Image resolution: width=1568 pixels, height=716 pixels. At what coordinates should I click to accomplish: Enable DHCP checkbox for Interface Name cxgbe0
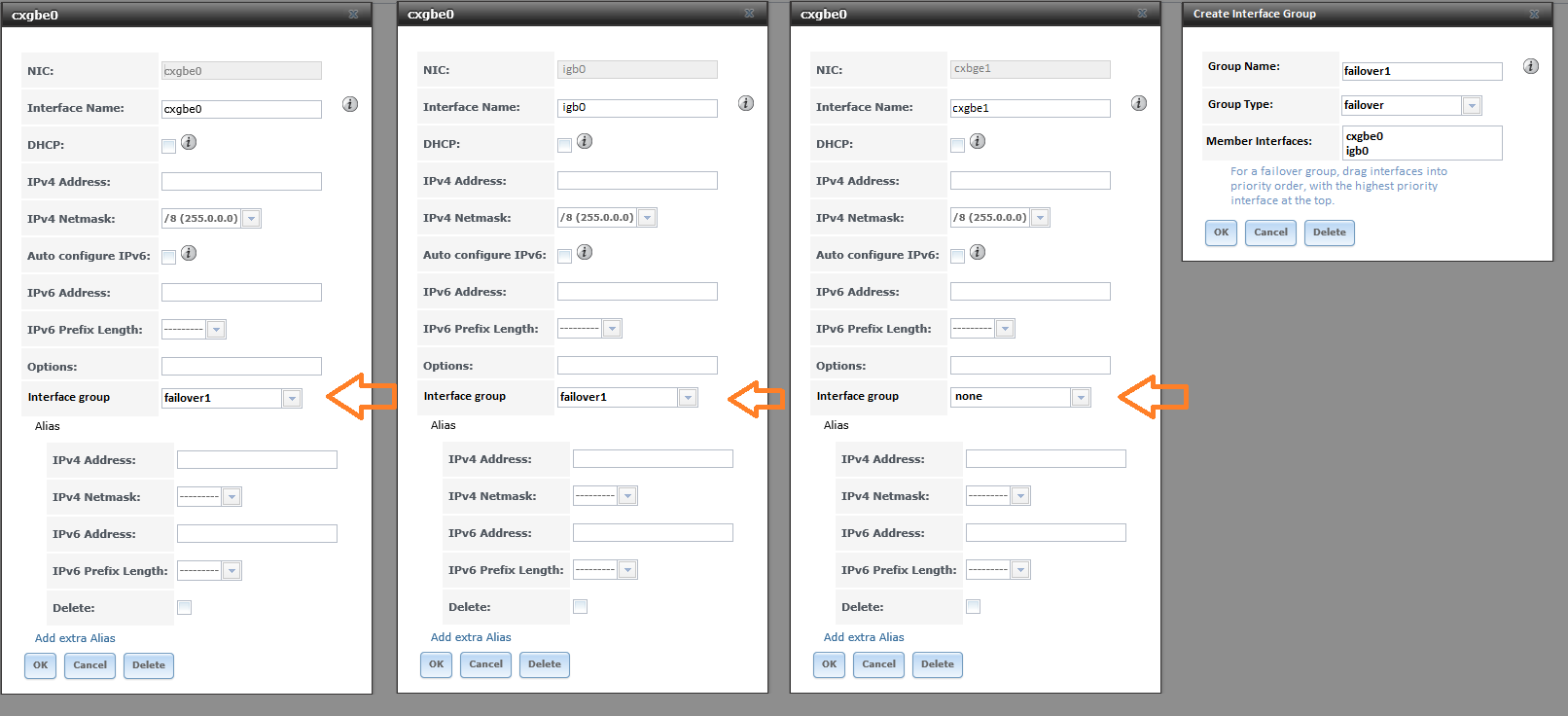click(x=169, y=146)
